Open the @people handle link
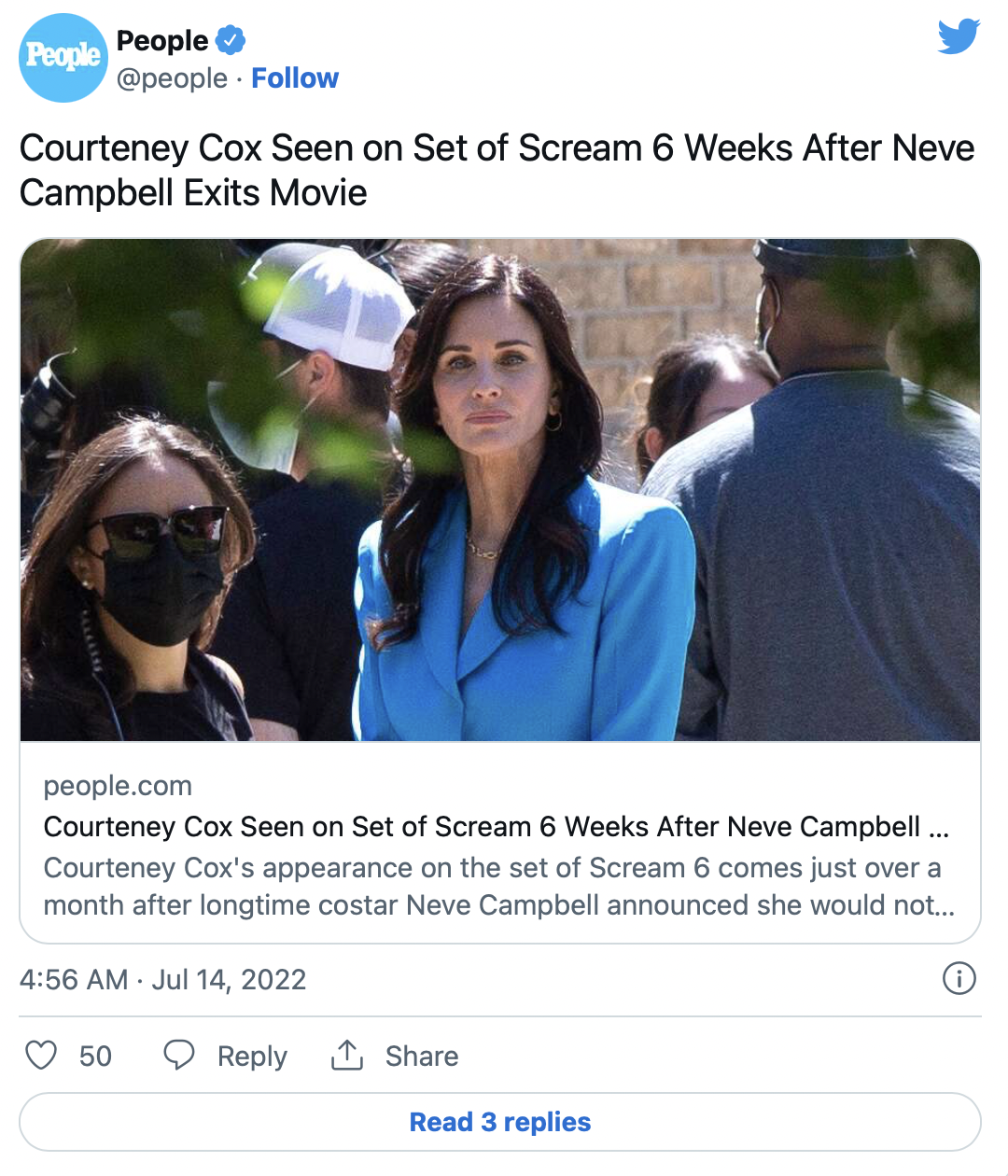Image resolution: width=1008 pixels, height=1176 pixels. click(x=172, y=78)
